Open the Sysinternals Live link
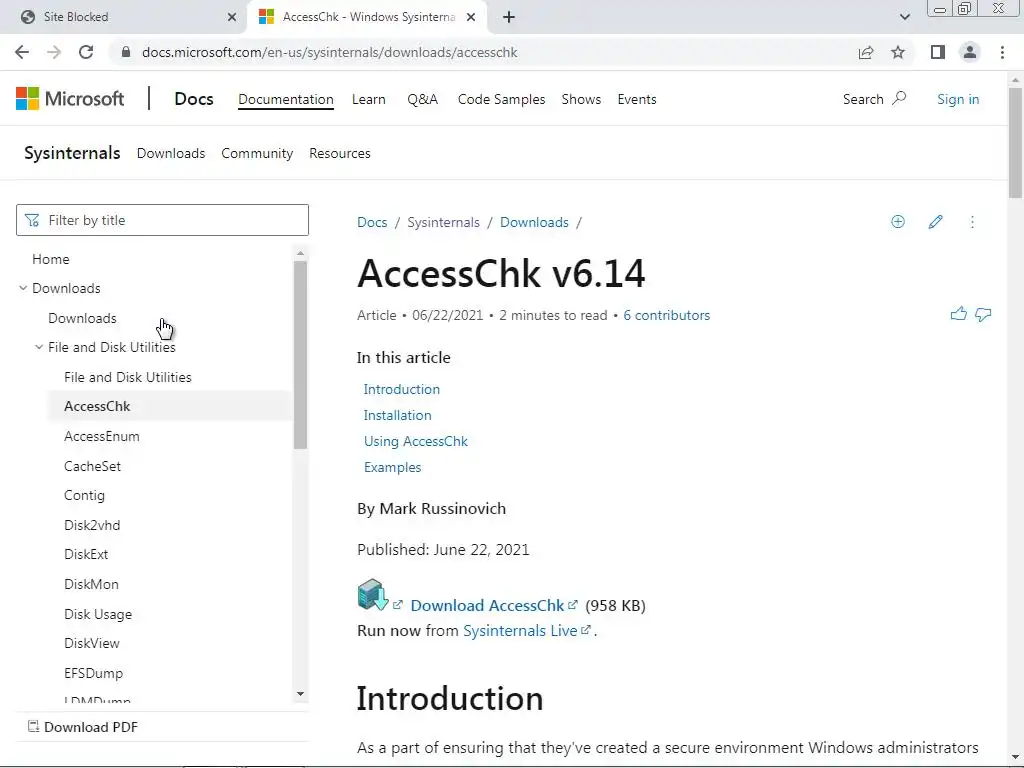Image resolution: width=1024 pixels, height=768 pixels. point(520,631)
